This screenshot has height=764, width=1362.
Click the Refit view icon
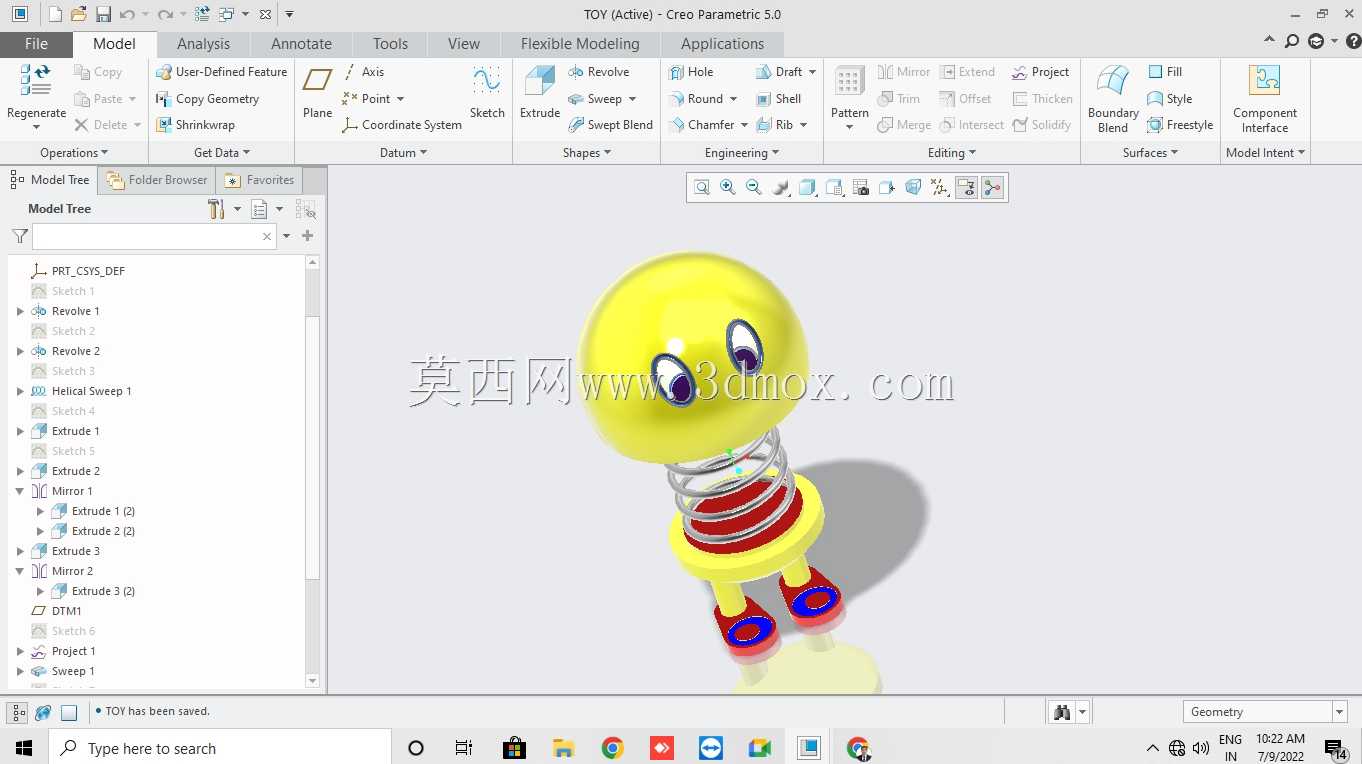(x=702, y=187)
